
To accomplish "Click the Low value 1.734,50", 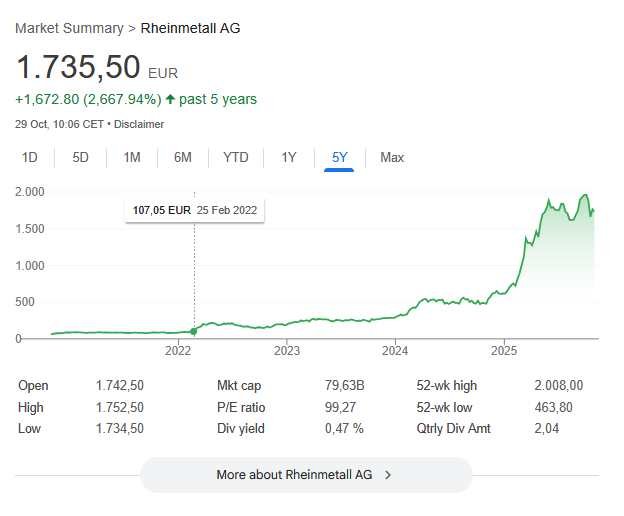I will click(120, 428).
